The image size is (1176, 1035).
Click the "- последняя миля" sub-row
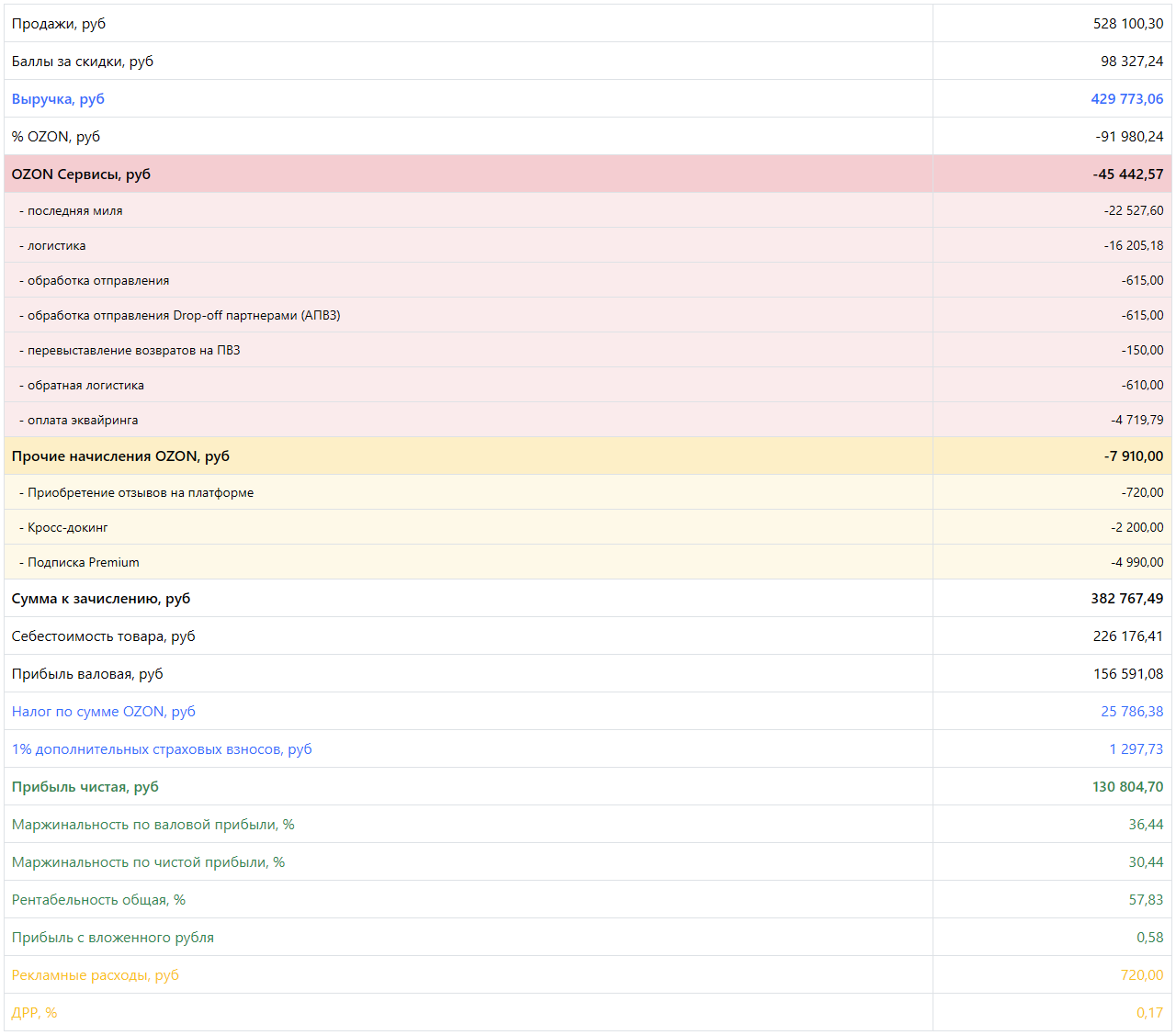(74, 211)
